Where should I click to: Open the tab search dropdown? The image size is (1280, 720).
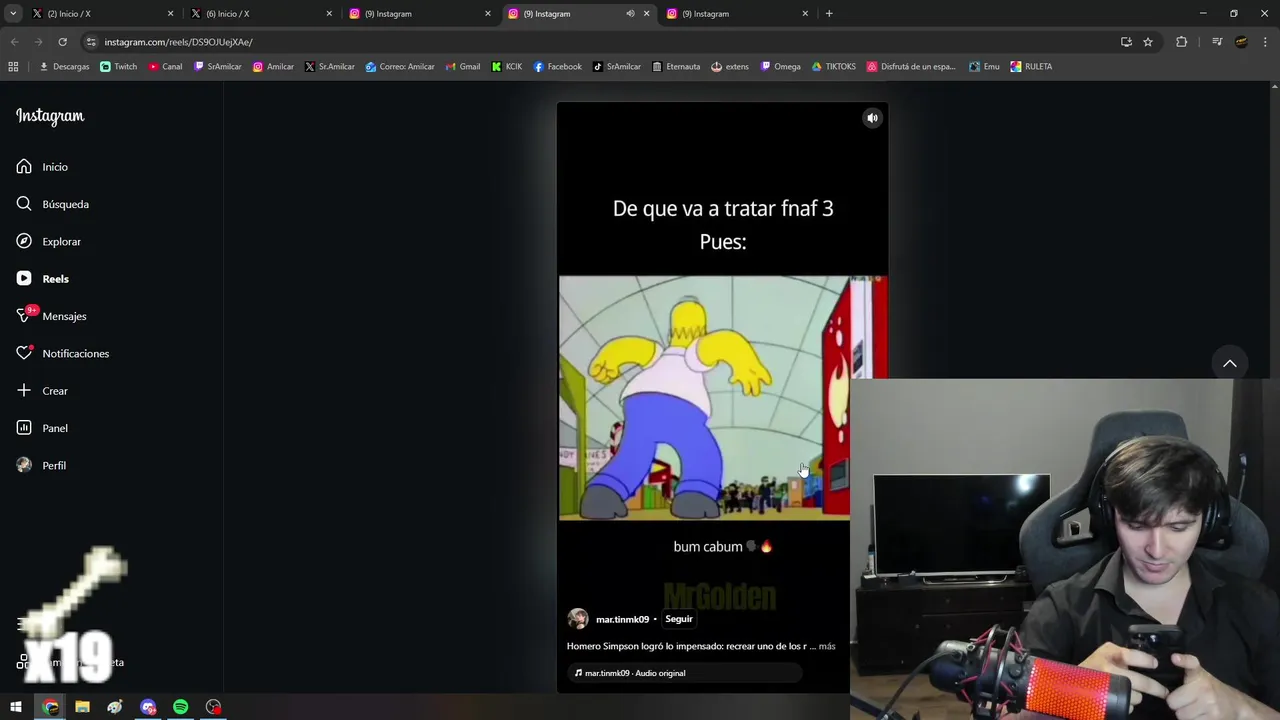pos(13,14)
